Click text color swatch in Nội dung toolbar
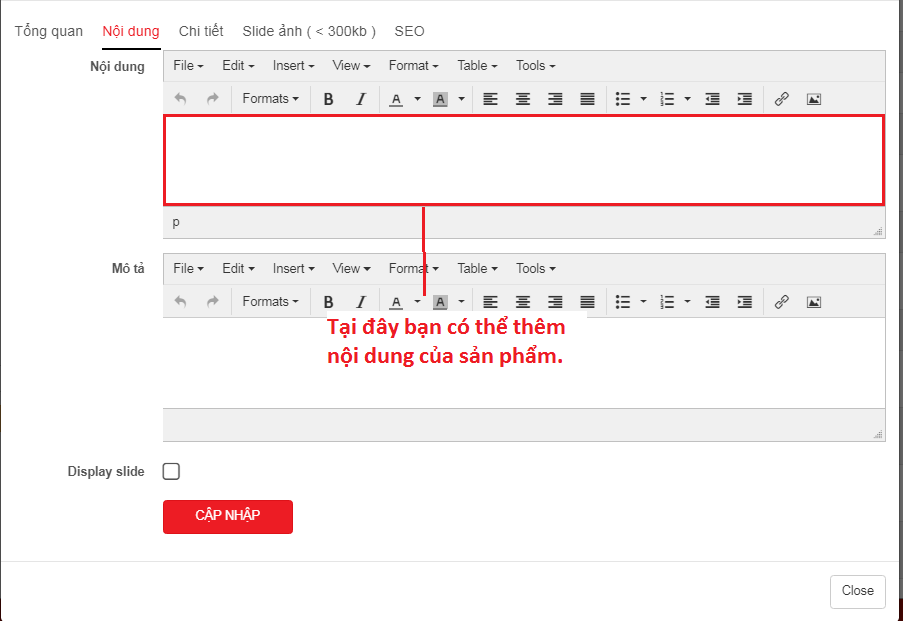Viewport: 903px width, 621px height. click(x=396, y=99)
